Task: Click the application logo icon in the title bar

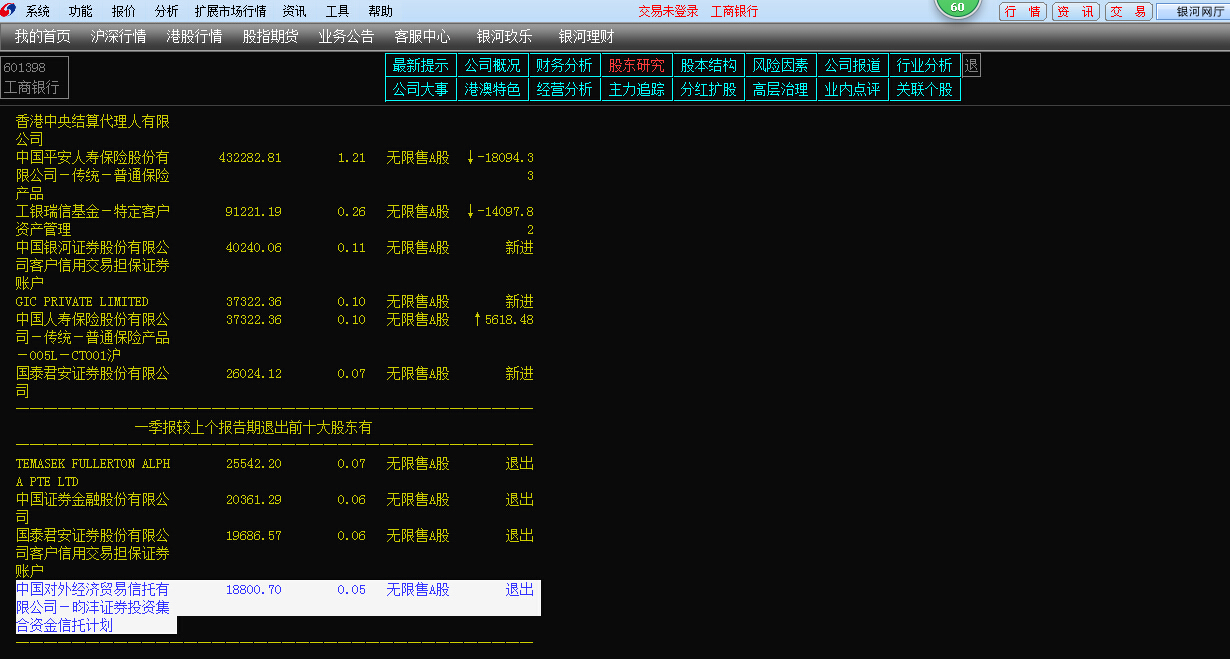Action: (x=9, y=11)
